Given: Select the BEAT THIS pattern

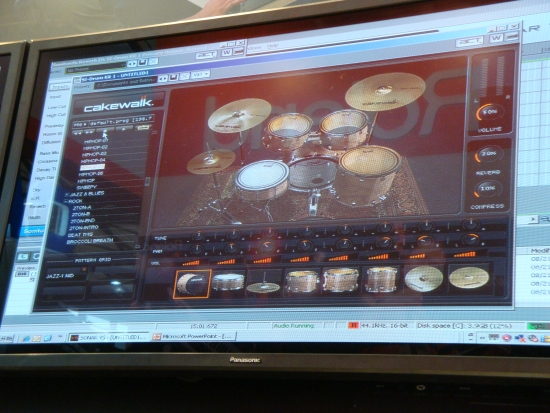Looking at the screenshot, I should click(81, 234).
